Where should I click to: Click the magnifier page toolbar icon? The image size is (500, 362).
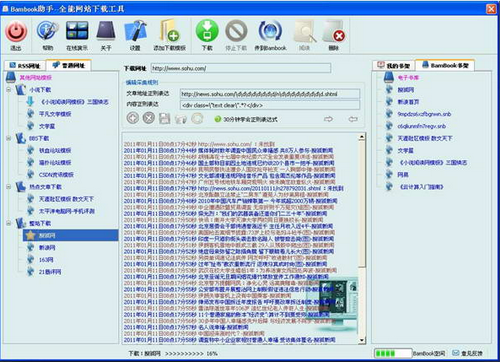tap(304, 31)
